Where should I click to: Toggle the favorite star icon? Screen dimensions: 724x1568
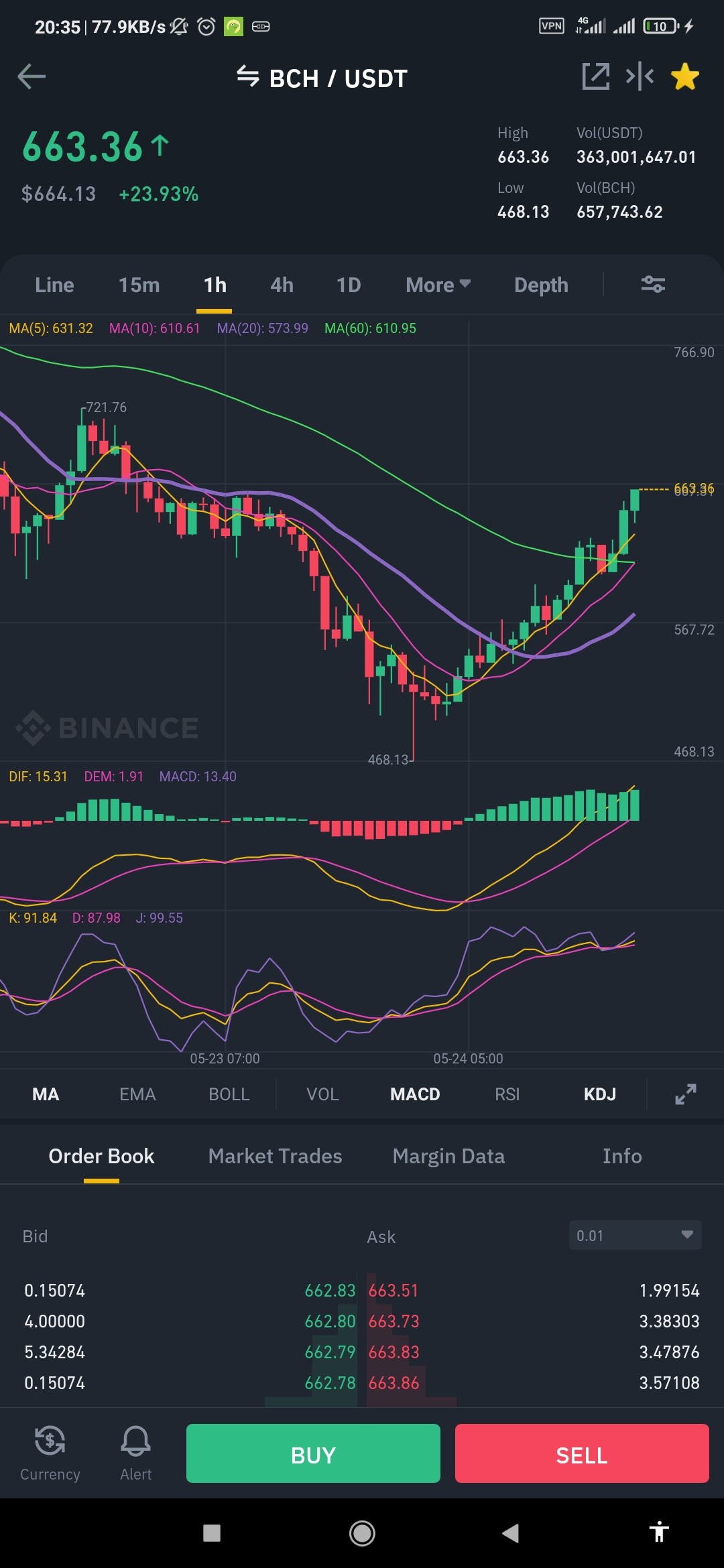click(685, 76)
